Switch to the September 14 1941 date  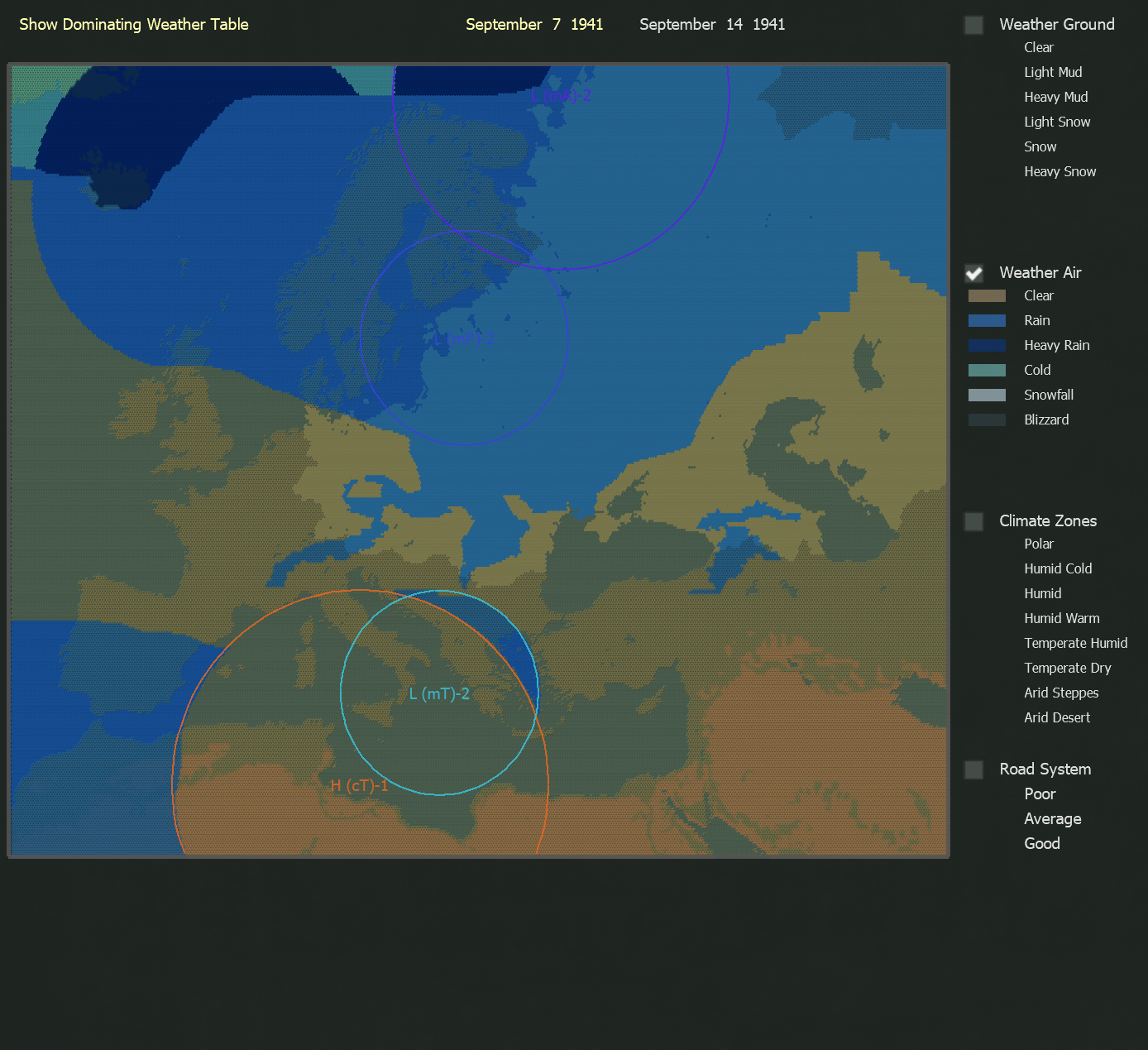pyautogui.click(x=712, y=25)
